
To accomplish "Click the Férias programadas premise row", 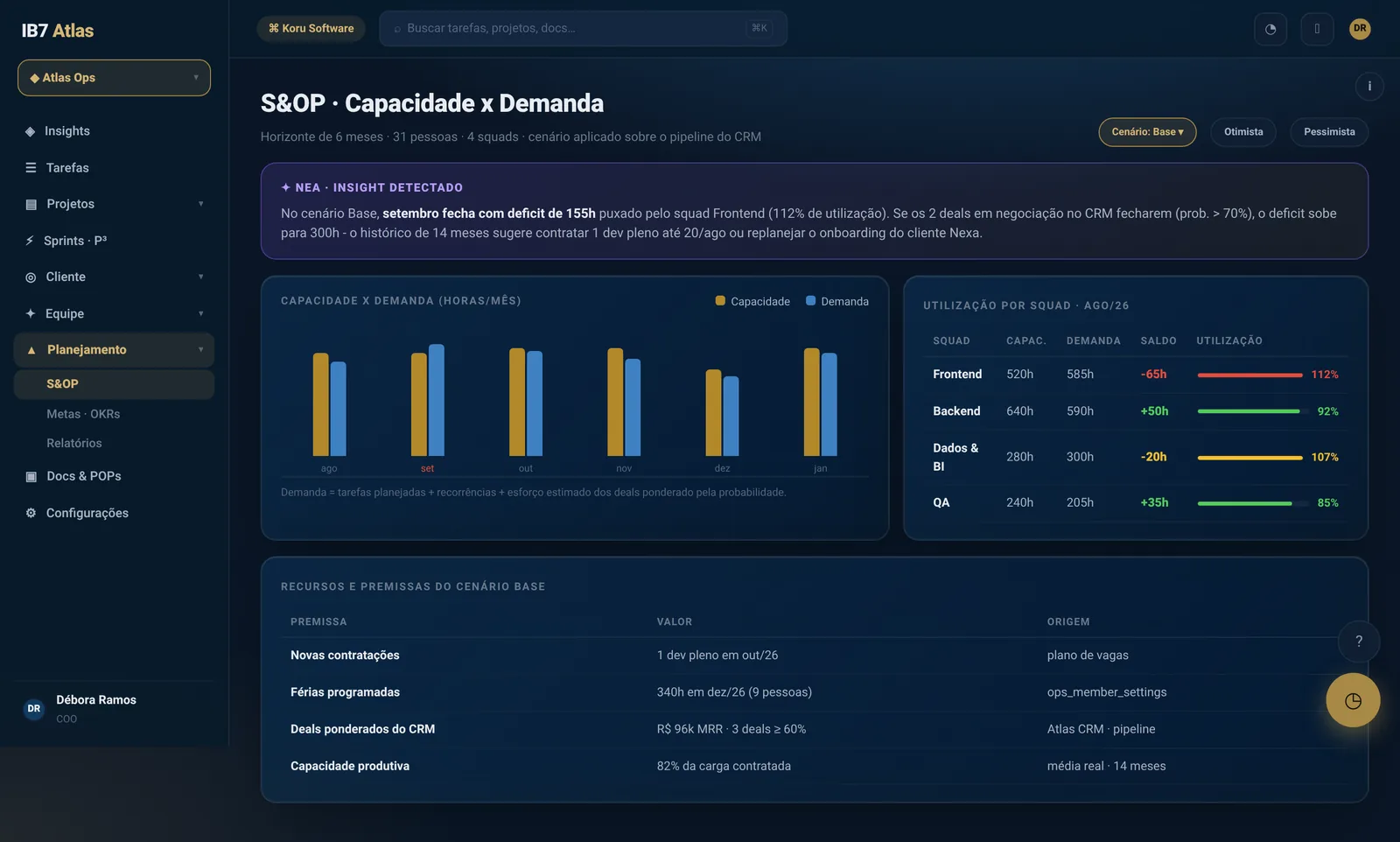I will pos(814,692).
